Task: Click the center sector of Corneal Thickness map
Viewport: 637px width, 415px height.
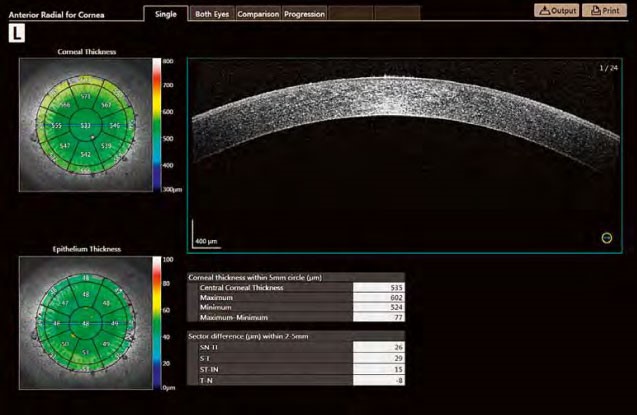Action: (86, 125)
